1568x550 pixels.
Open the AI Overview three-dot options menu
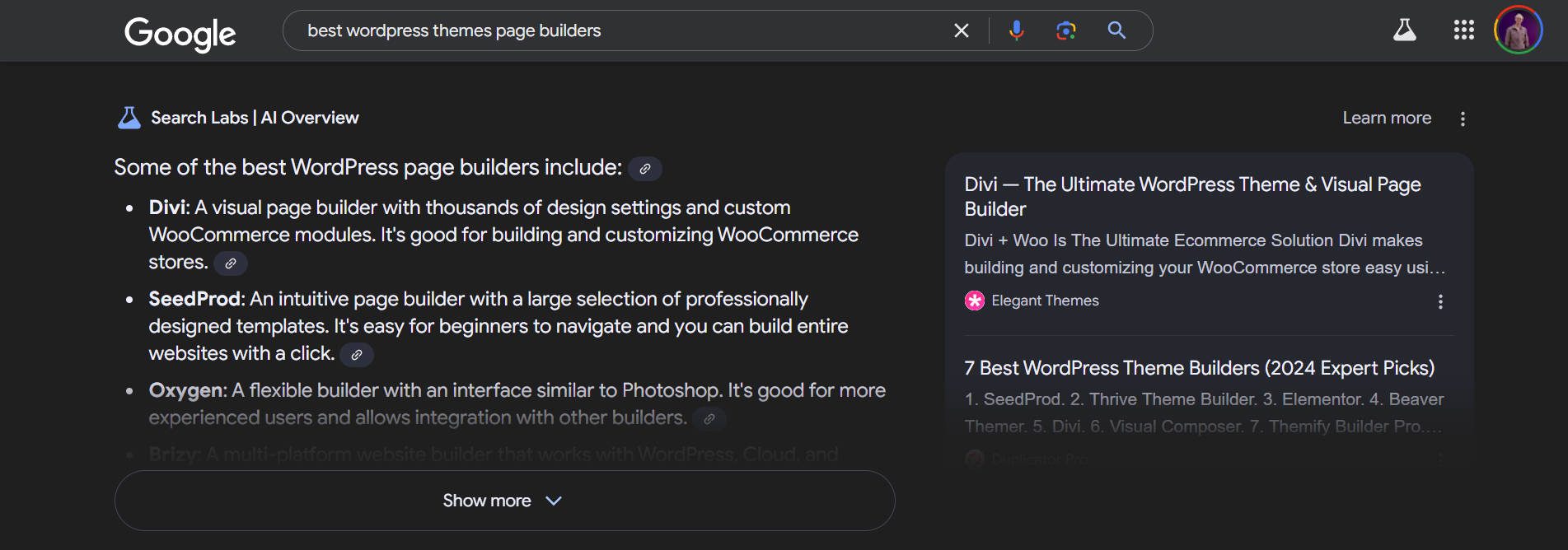pyautogui.click(x=1463, y=118)
